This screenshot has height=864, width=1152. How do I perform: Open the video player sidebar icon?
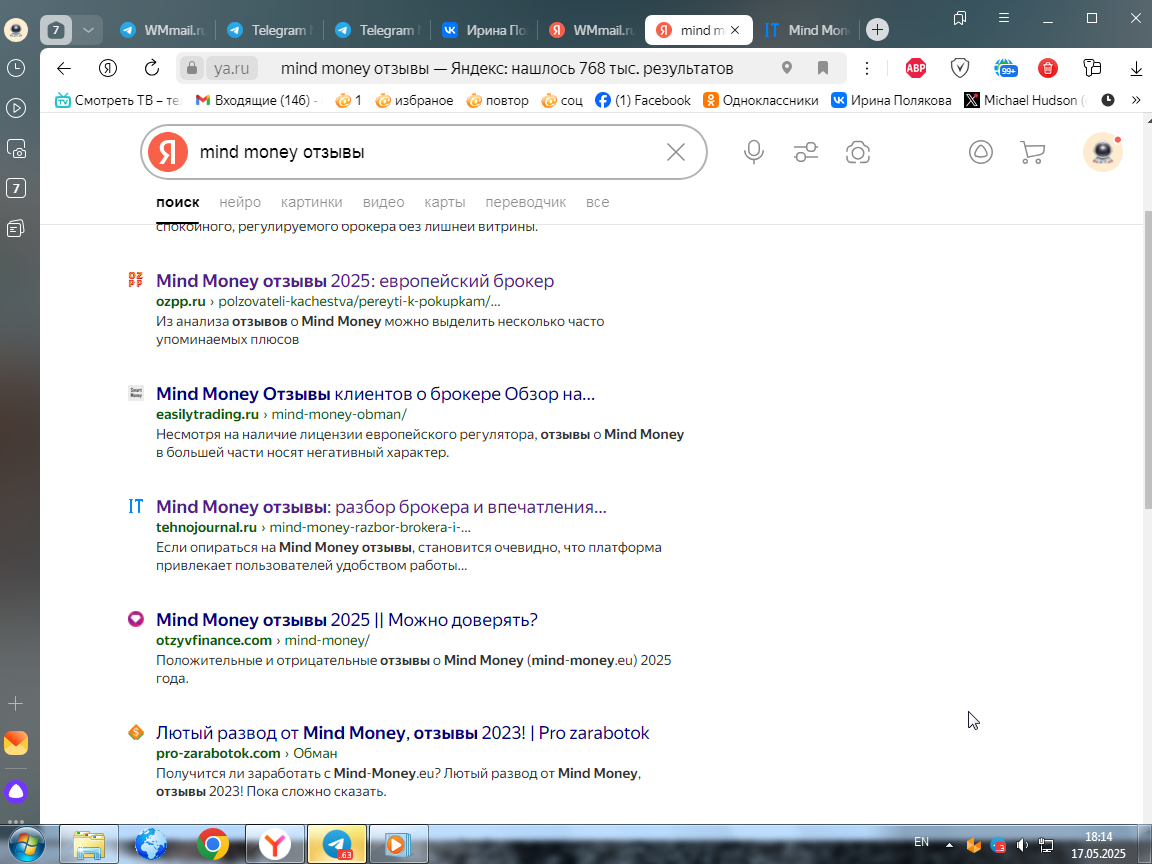16,108
